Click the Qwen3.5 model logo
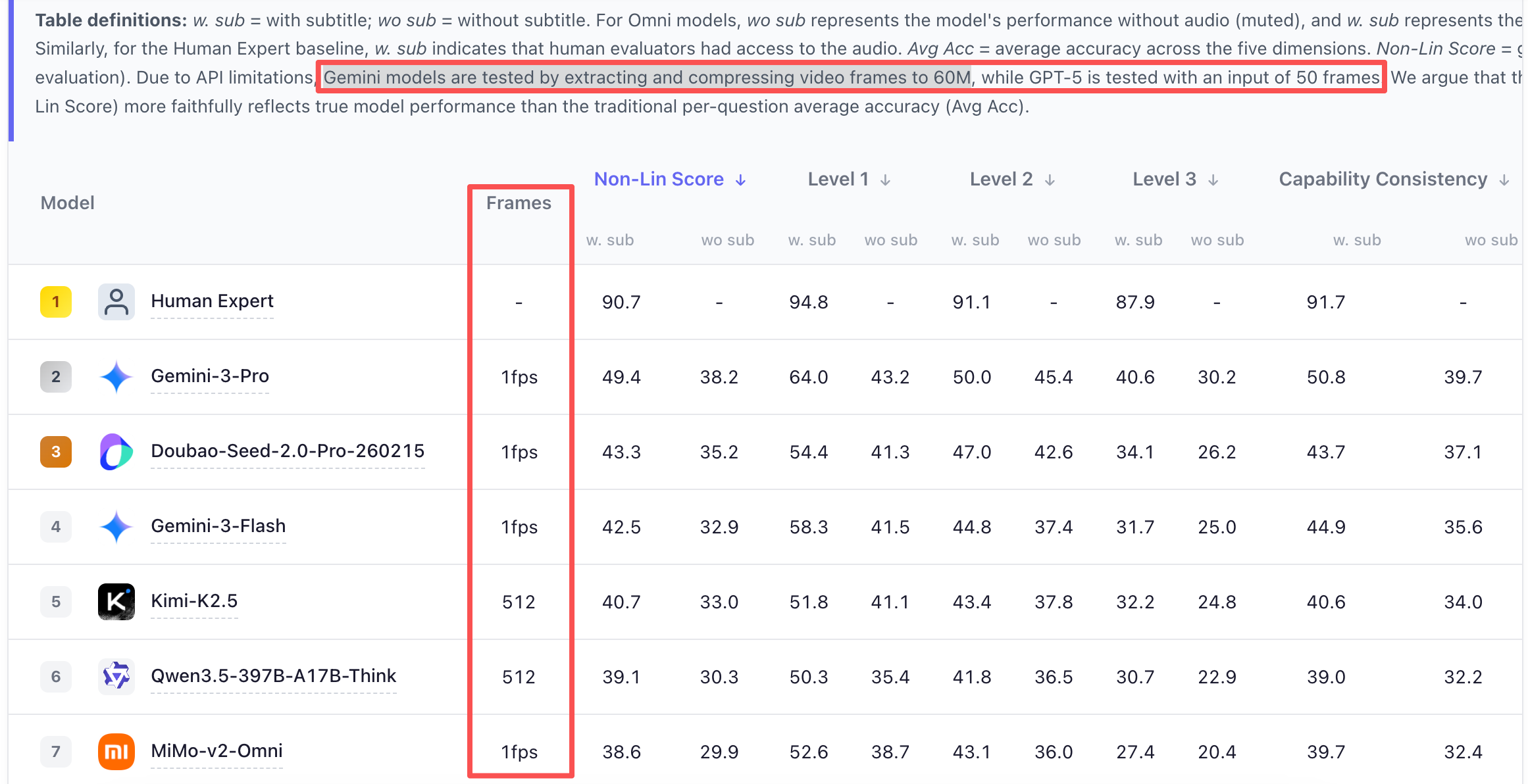Screen dimensions: 1528x784 click(x=116, y=677)
